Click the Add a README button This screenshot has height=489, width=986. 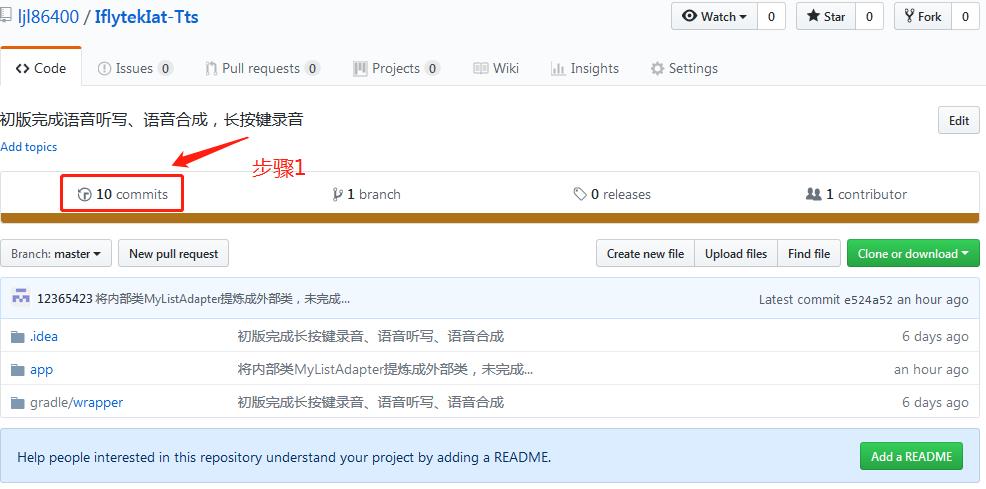point(911,456)
